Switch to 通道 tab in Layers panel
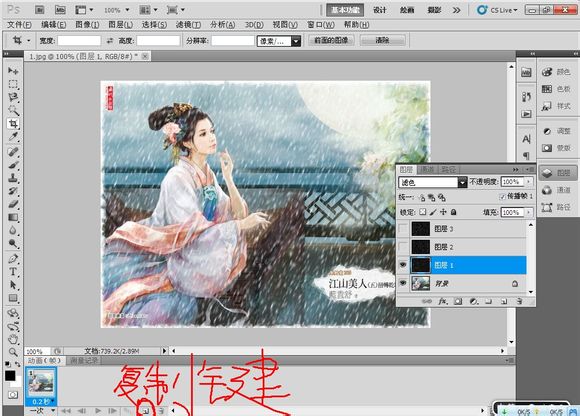This screenshot has width=580, height=416. tap(428, 169)
